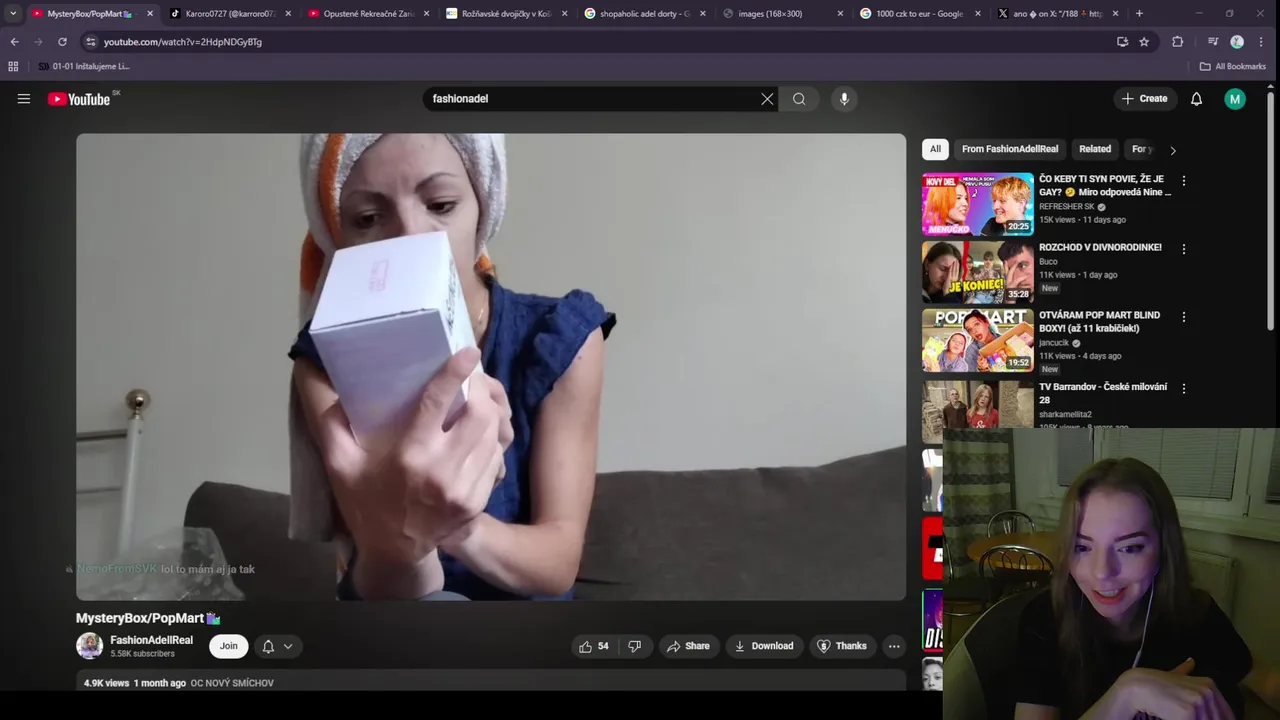Switch to the Karoro0727 TikTok tab
The width and height of the screenshot is (1280, 720).
tap(229, 14)
